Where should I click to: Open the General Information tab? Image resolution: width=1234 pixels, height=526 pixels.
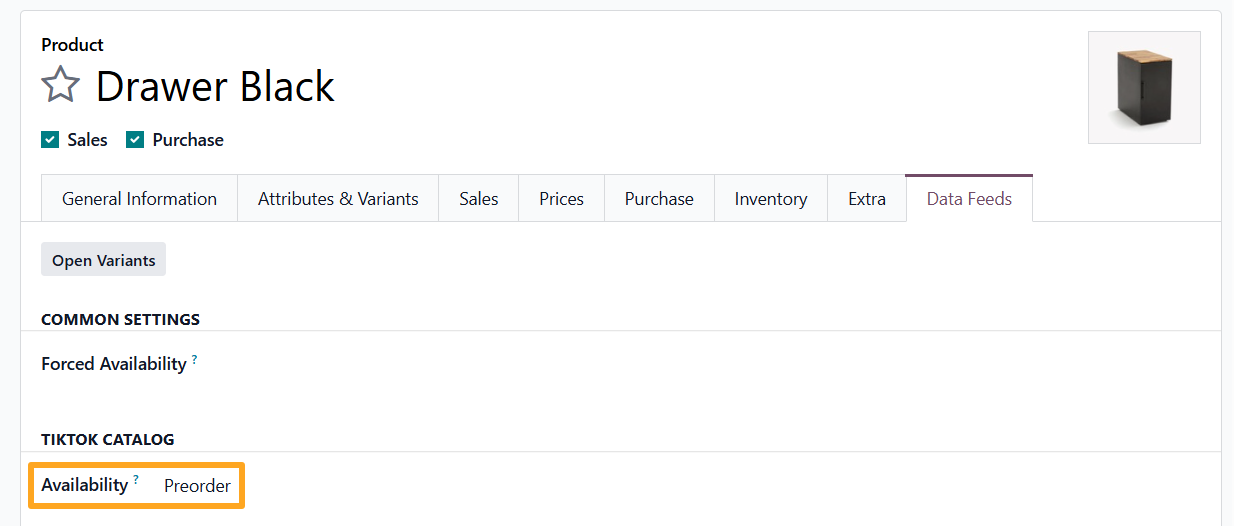[x=139, y=199]
